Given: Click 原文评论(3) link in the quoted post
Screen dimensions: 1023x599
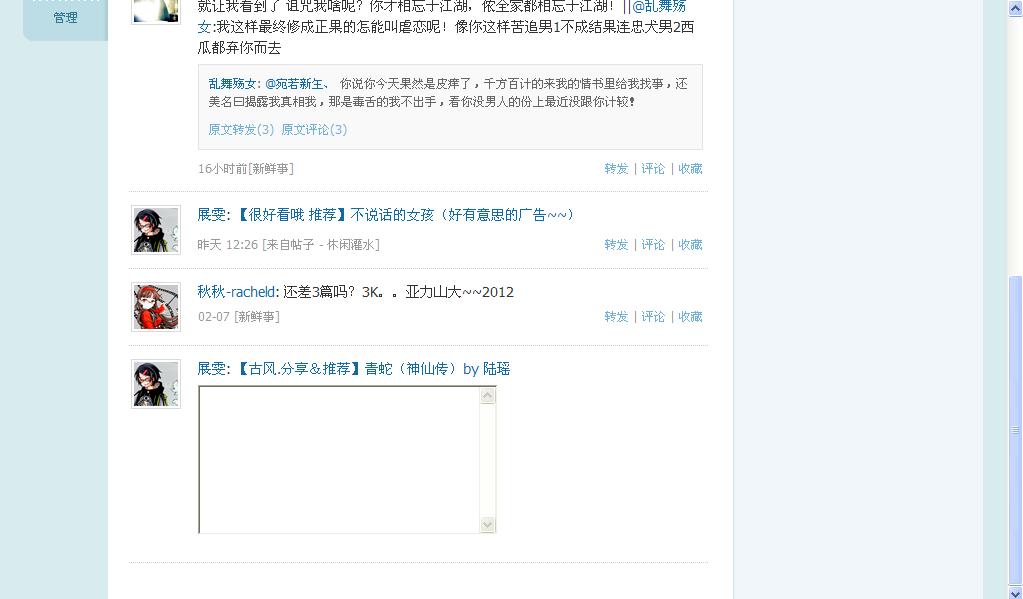Looking at the screenshot, I should pyautogui.click(x=314, y=129).
